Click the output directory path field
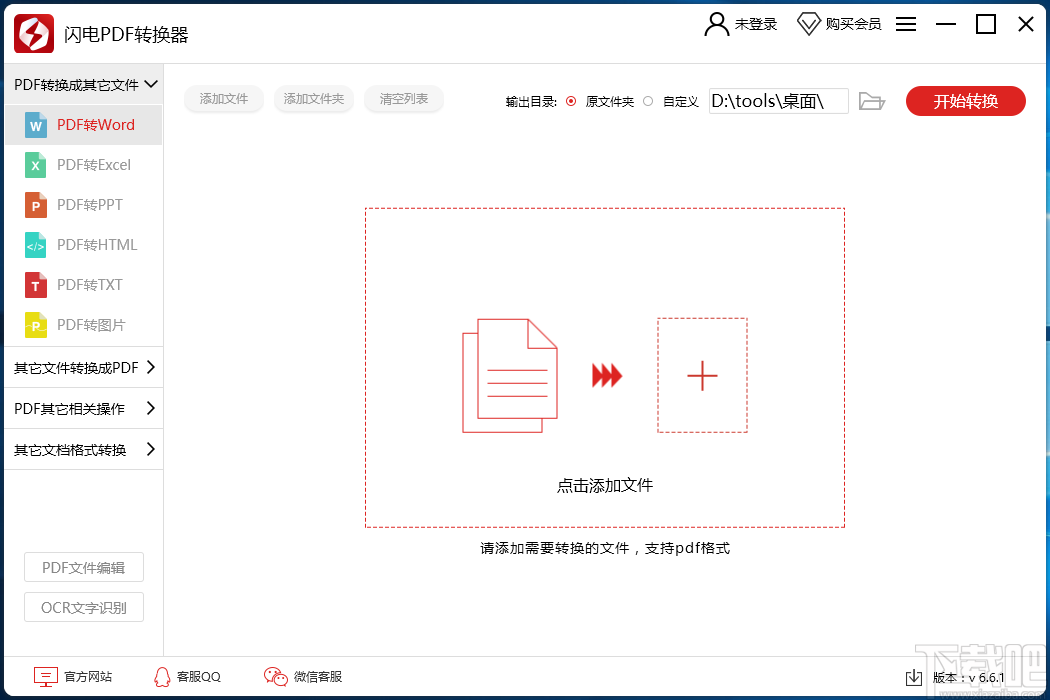This screenshot has height=700, width=1050. point(778,100)
